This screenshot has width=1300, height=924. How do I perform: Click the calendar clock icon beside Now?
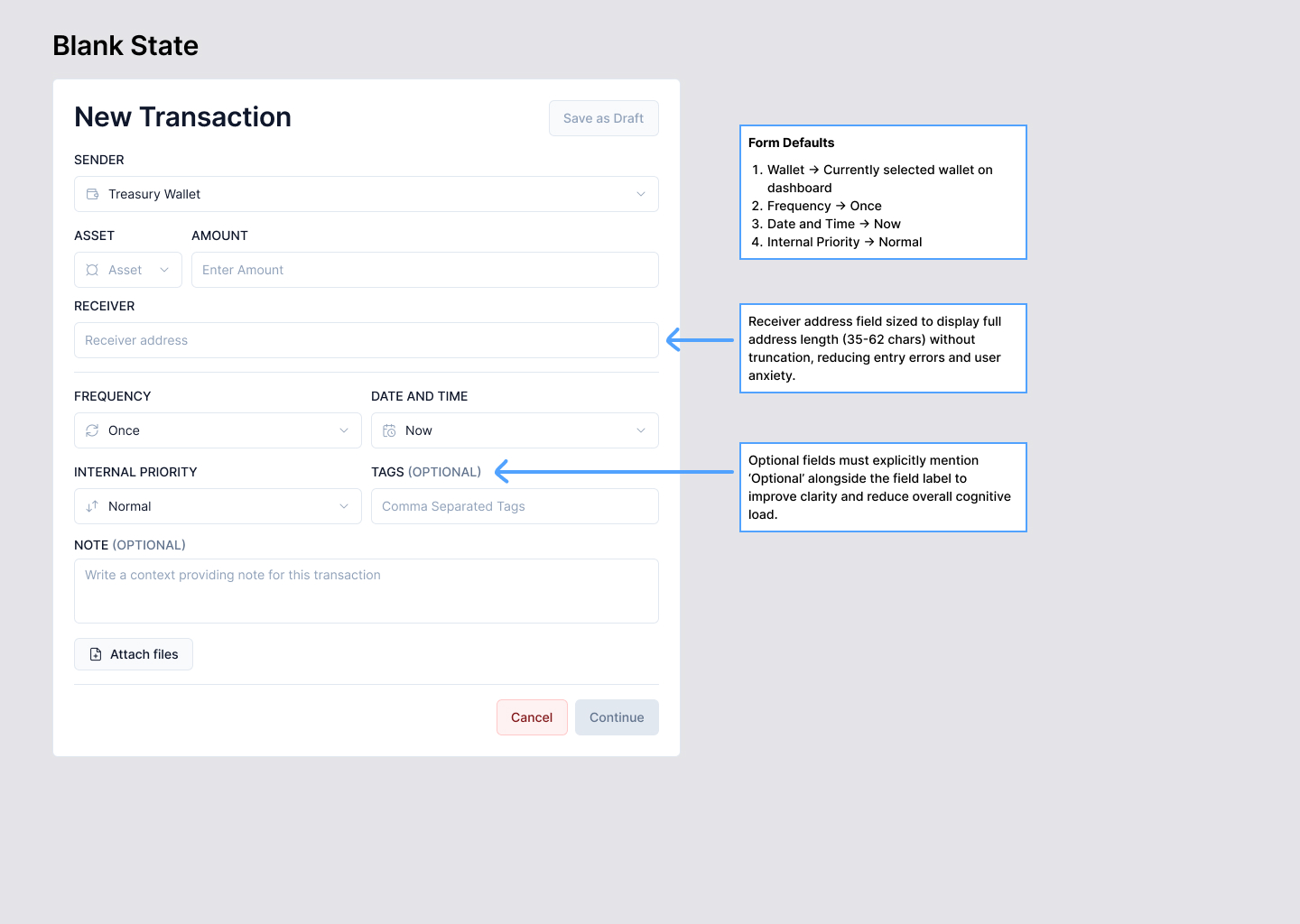point(389,430)
